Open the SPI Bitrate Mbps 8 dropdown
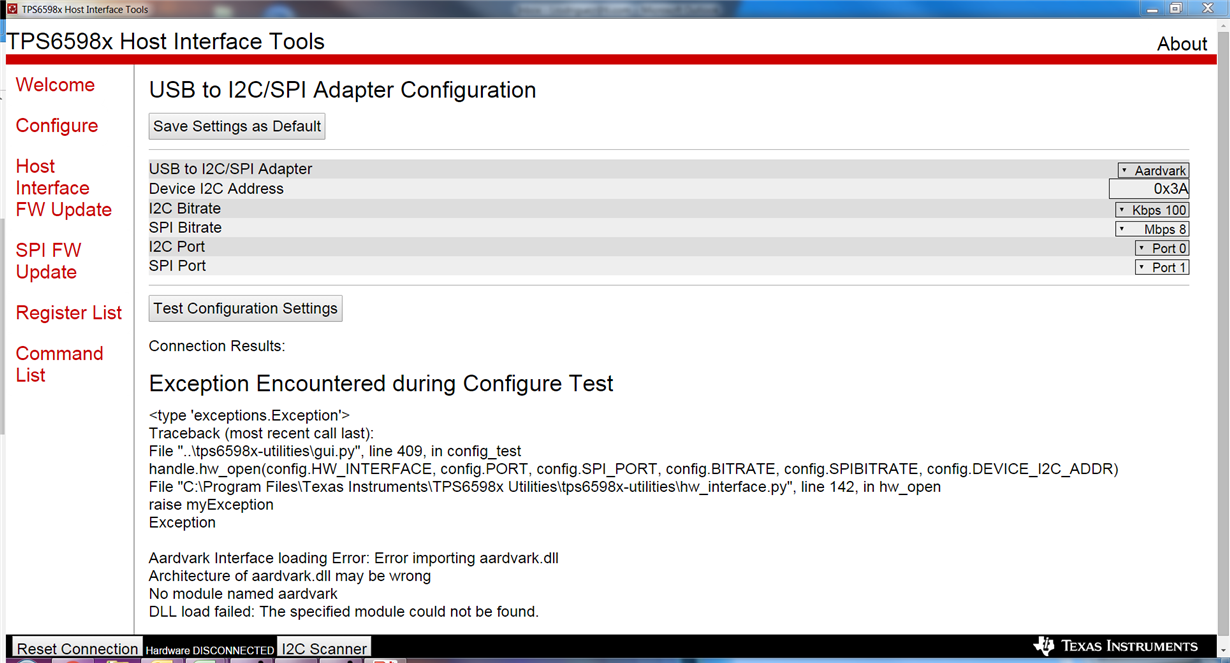 coord(1152,229)
